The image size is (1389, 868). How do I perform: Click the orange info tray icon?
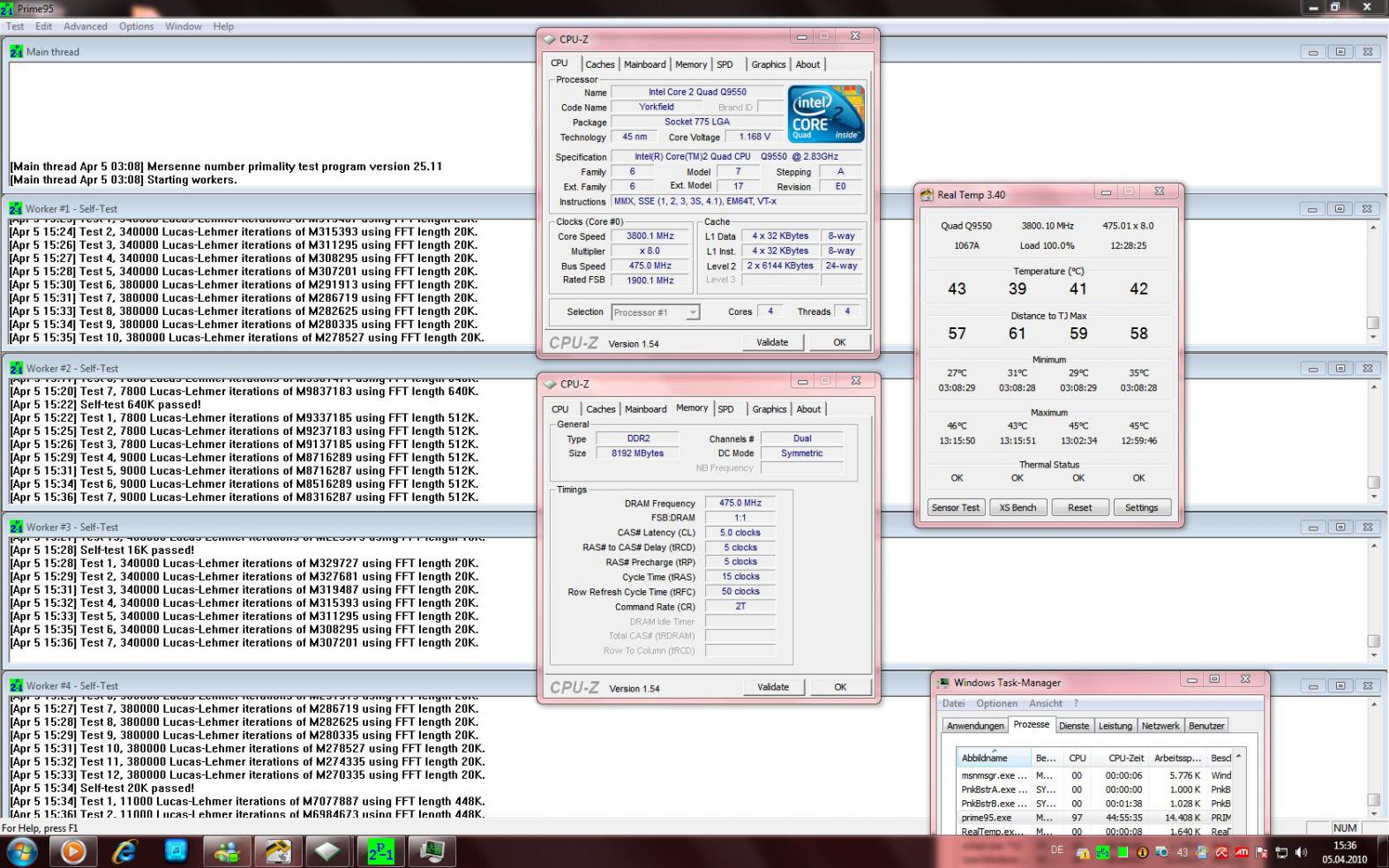coord(1143,853)
